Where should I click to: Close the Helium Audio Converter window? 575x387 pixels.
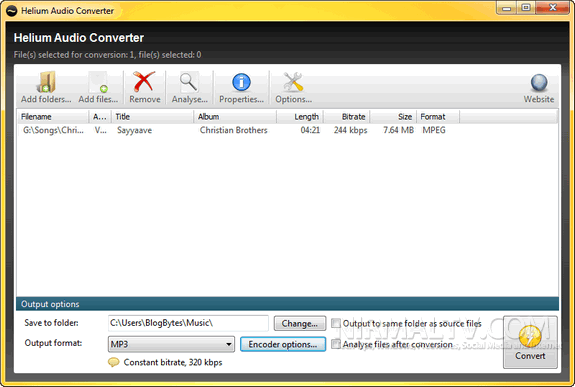(x=553, y=8)
